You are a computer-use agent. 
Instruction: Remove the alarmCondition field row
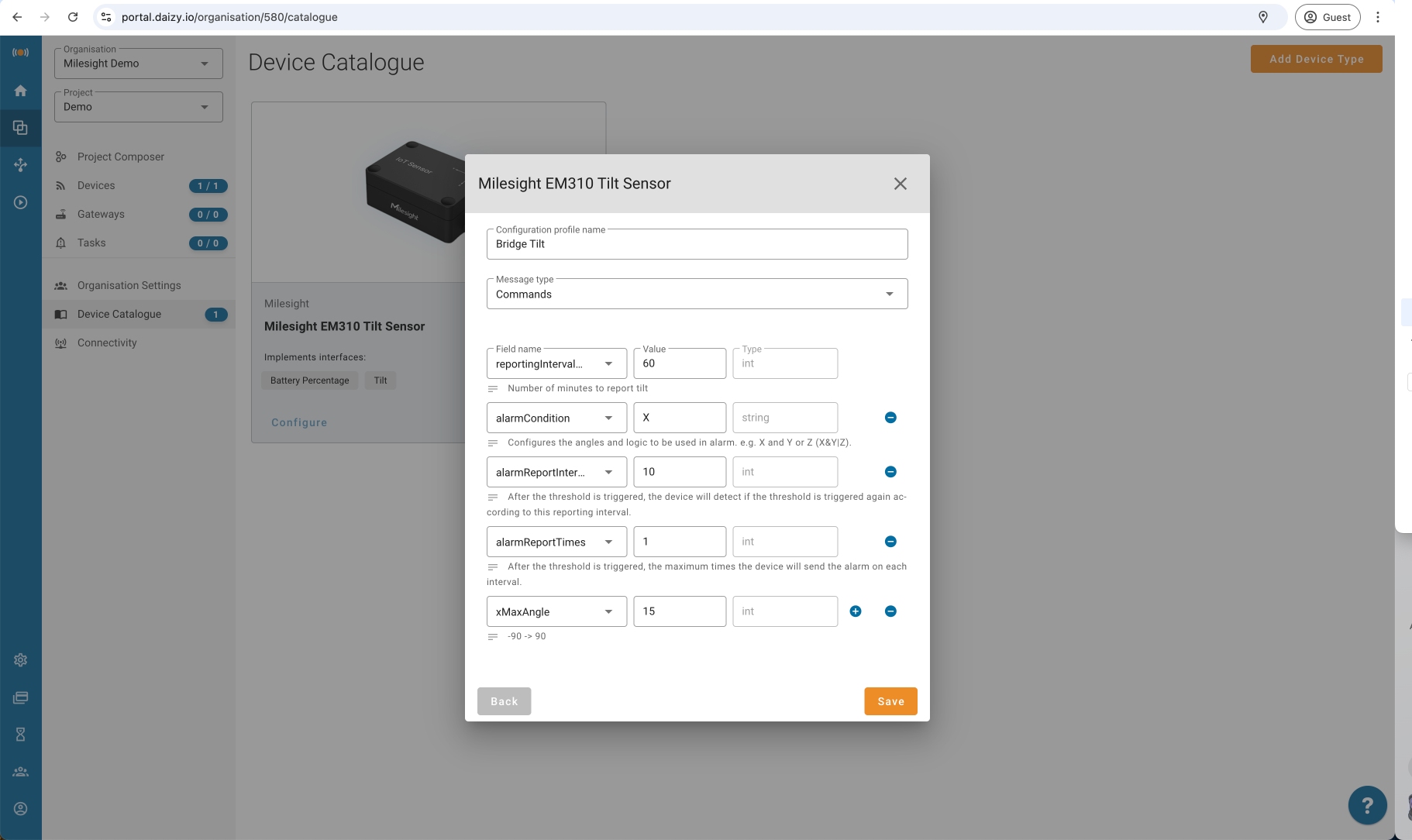(x=890, y=418)
